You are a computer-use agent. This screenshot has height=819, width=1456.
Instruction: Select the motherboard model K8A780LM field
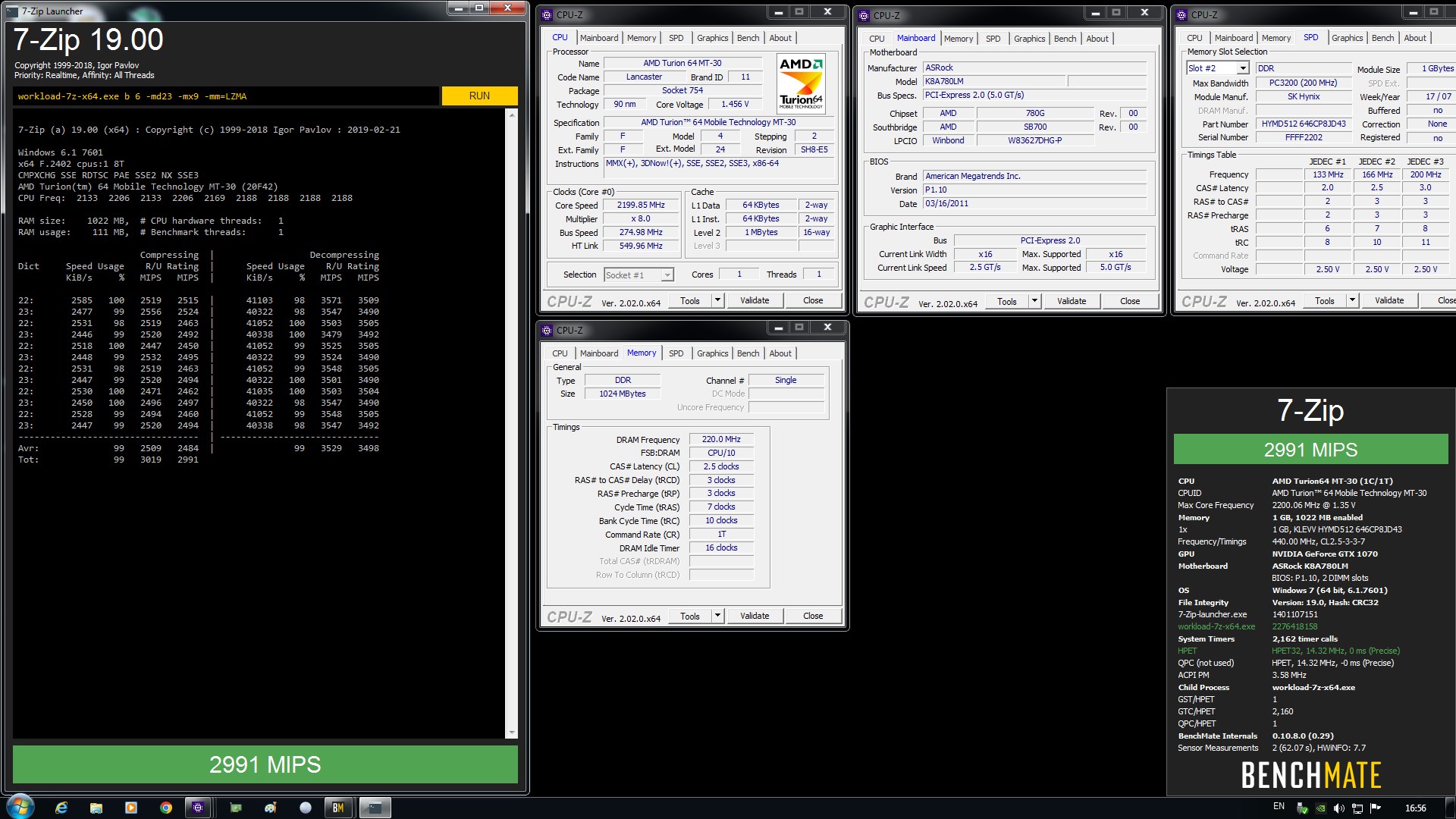[994, 81]
